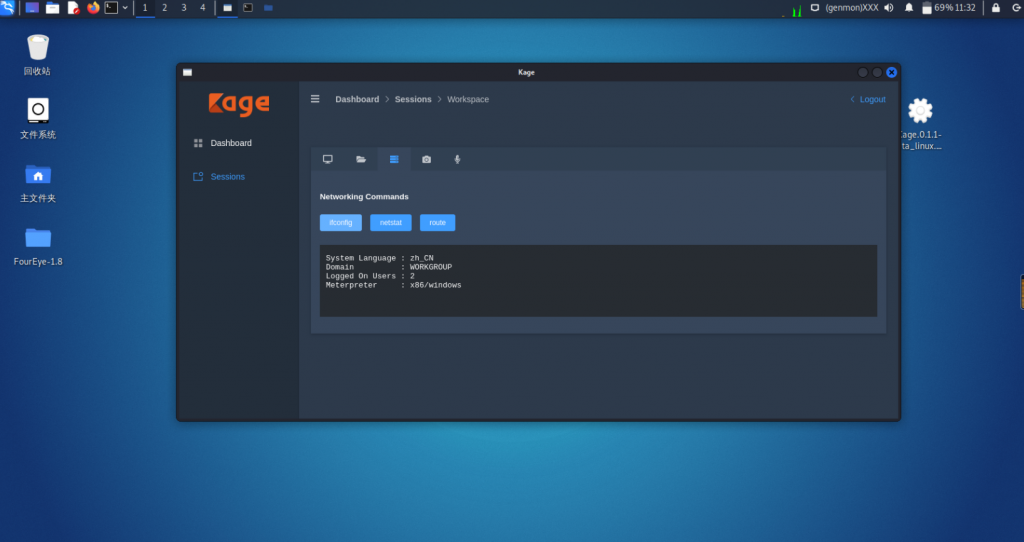This screenshot has height=542, width=1024.
Task: Open the file manager folder tab icon
Action: pyautogui.click(x=360, y=159)
